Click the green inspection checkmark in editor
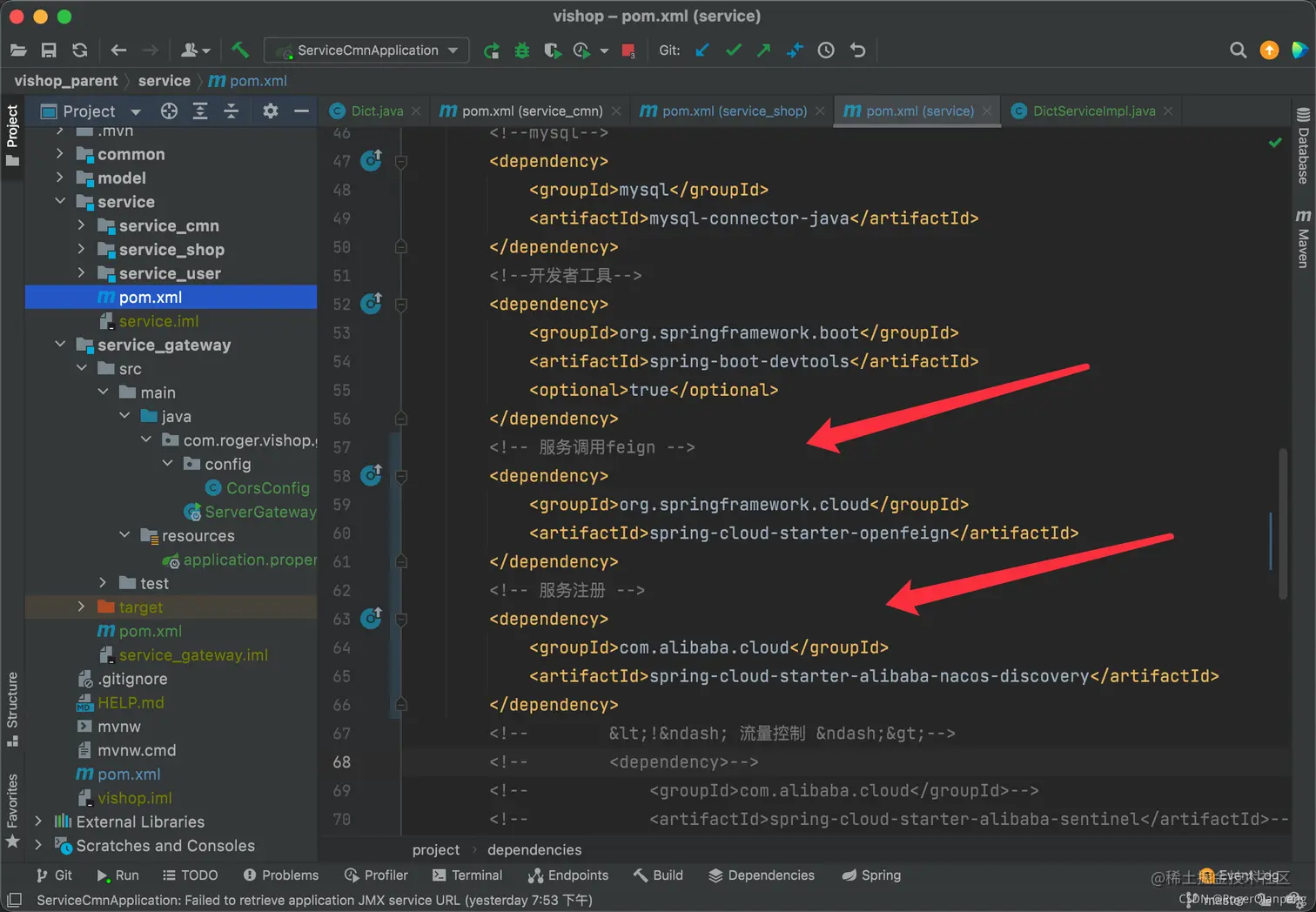1316x912 pixels. (1275, 142)
